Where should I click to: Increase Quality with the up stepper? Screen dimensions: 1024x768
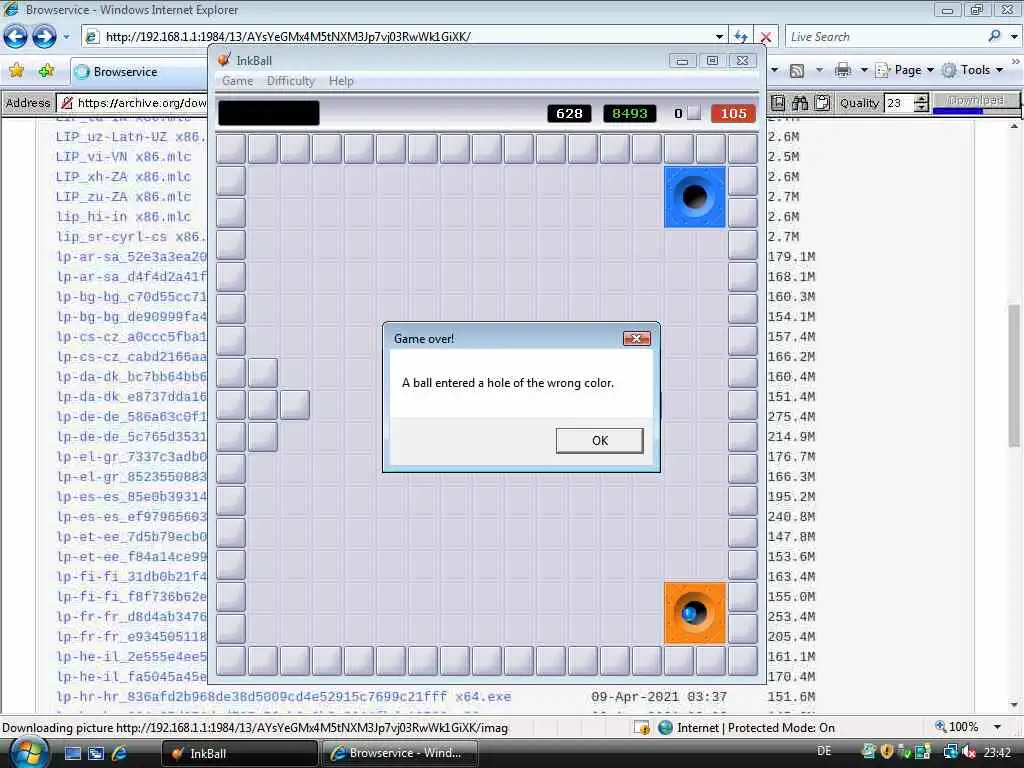coord(921,99)
